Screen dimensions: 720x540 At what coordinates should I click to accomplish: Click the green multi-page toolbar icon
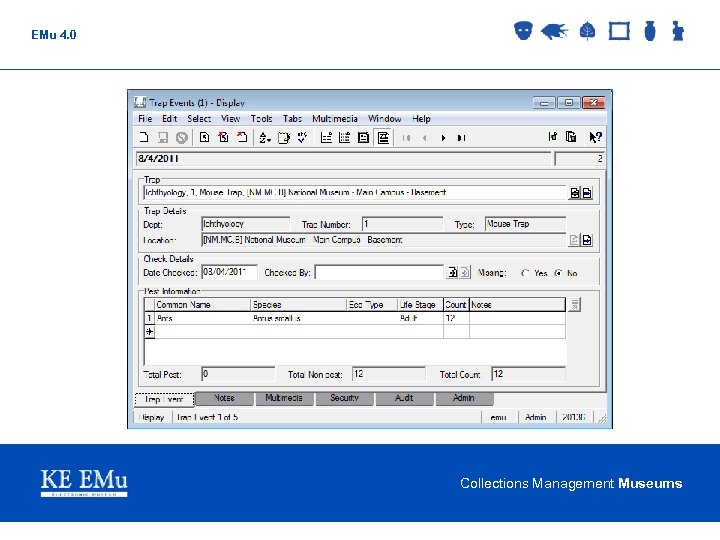click(x=571, y=137)
